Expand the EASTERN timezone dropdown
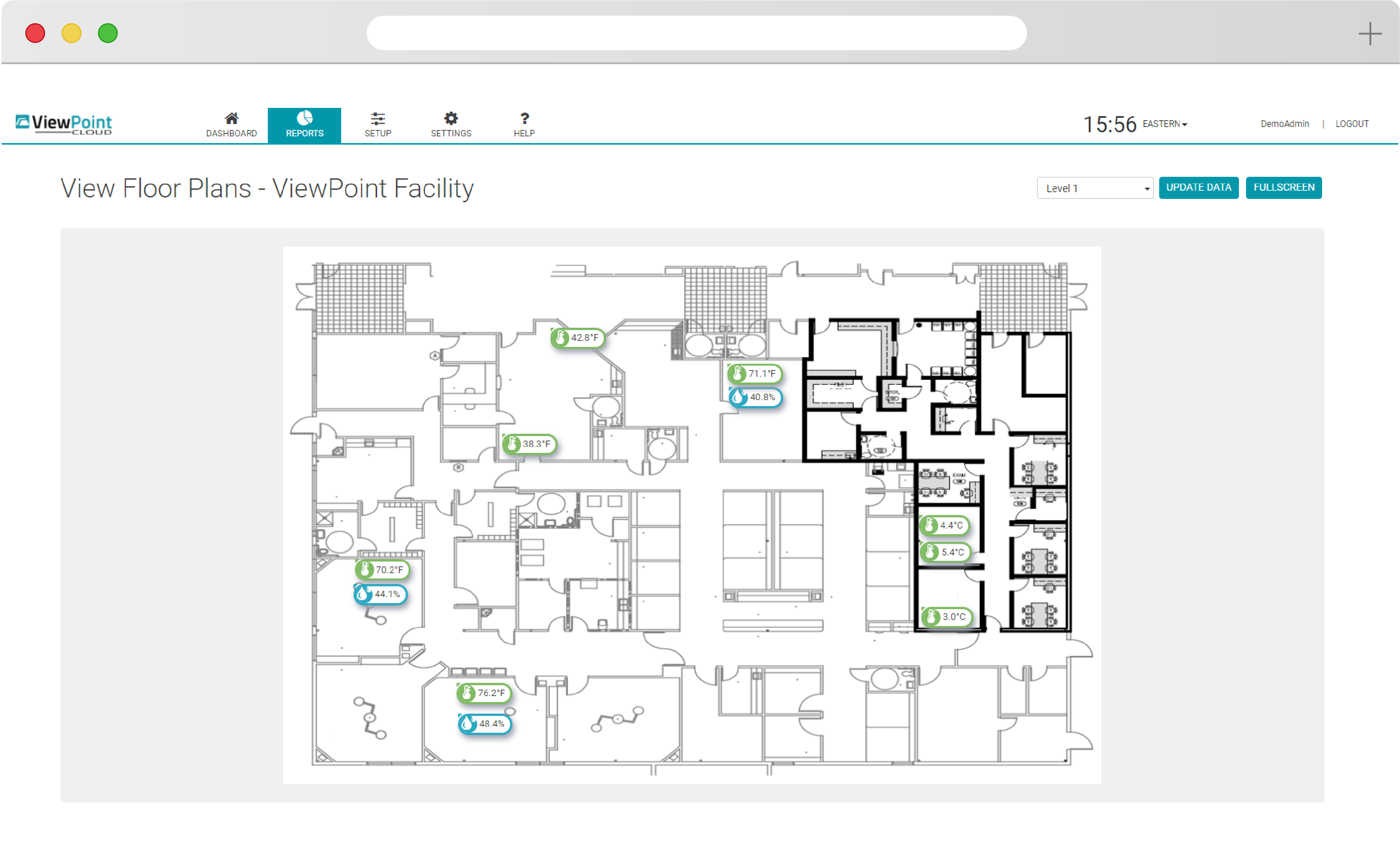The width and height of the screenshot is (1400, 865). coord(1164,124)
